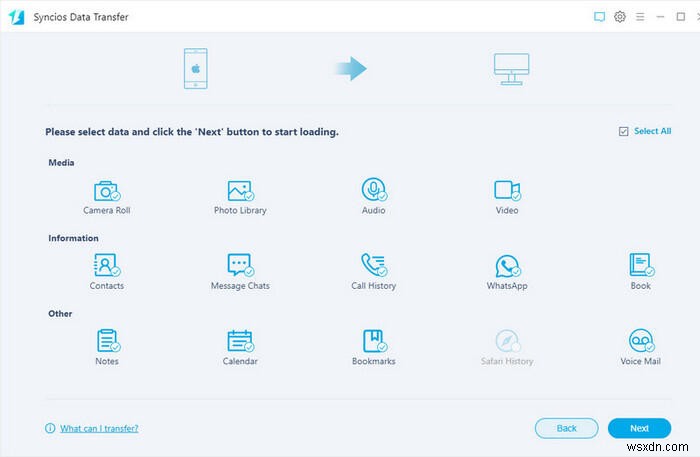This screenshot has height=457, width=700.
Task: Select the Book icon
Action: pyautogui.click(x=641, y=265)
